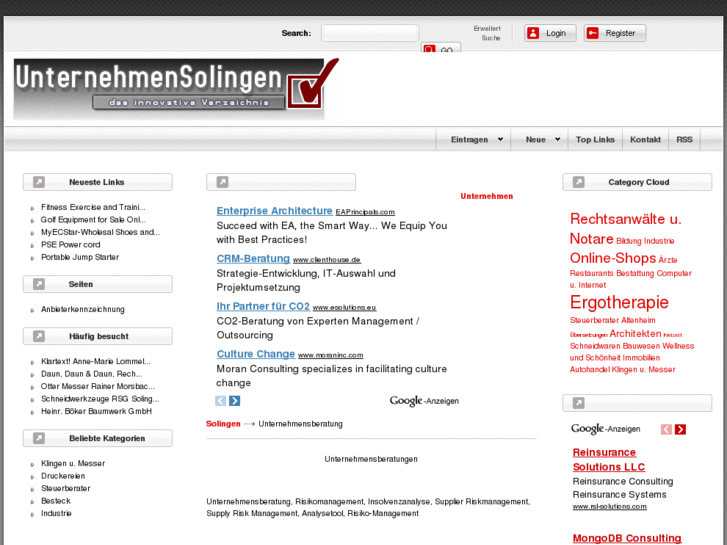Open Schneidwerkzeuge RSG Soling... link
727x545 pixels.
(100, 399)
